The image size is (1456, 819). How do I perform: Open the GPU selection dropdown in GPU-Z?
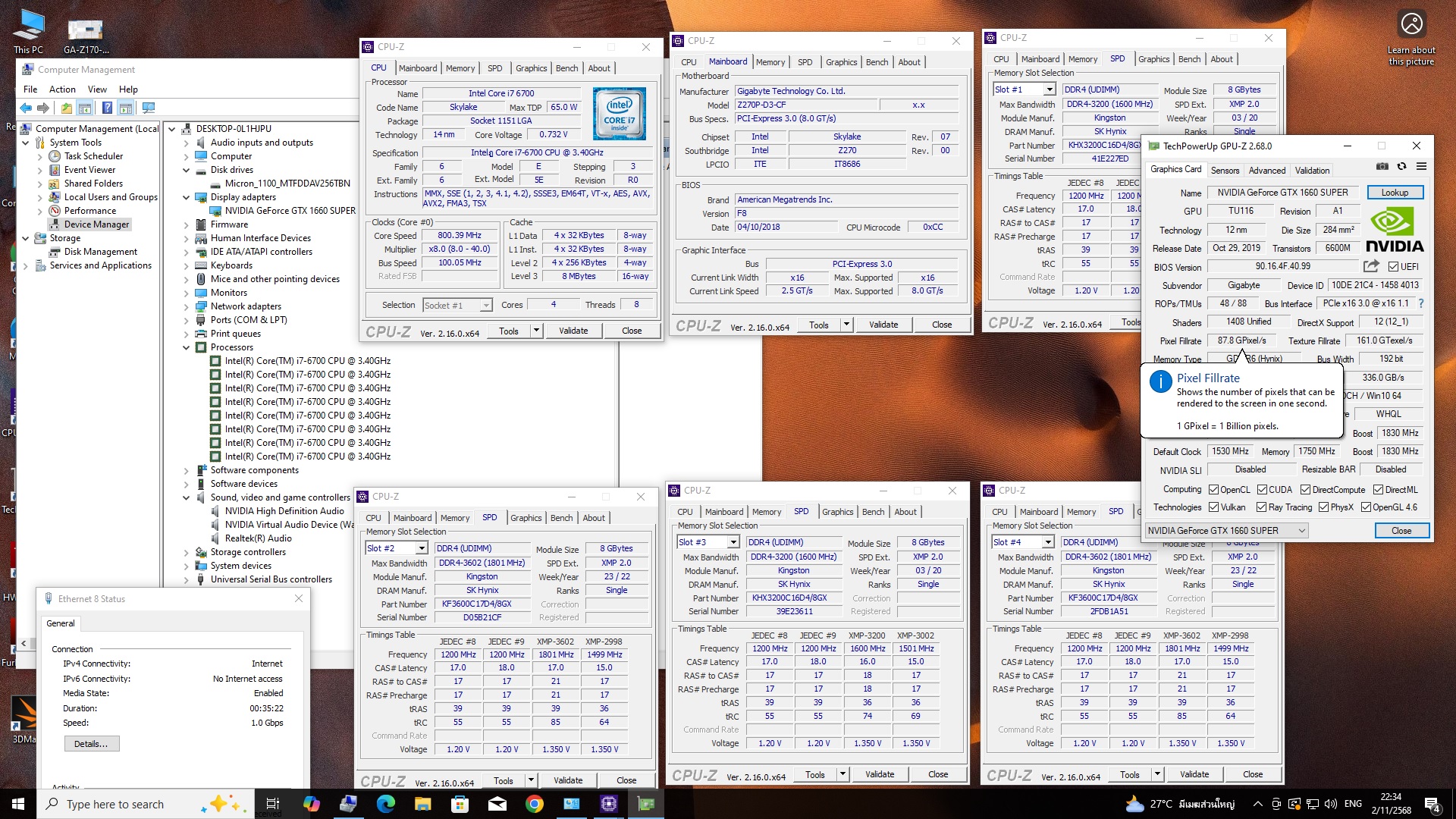1226,531
